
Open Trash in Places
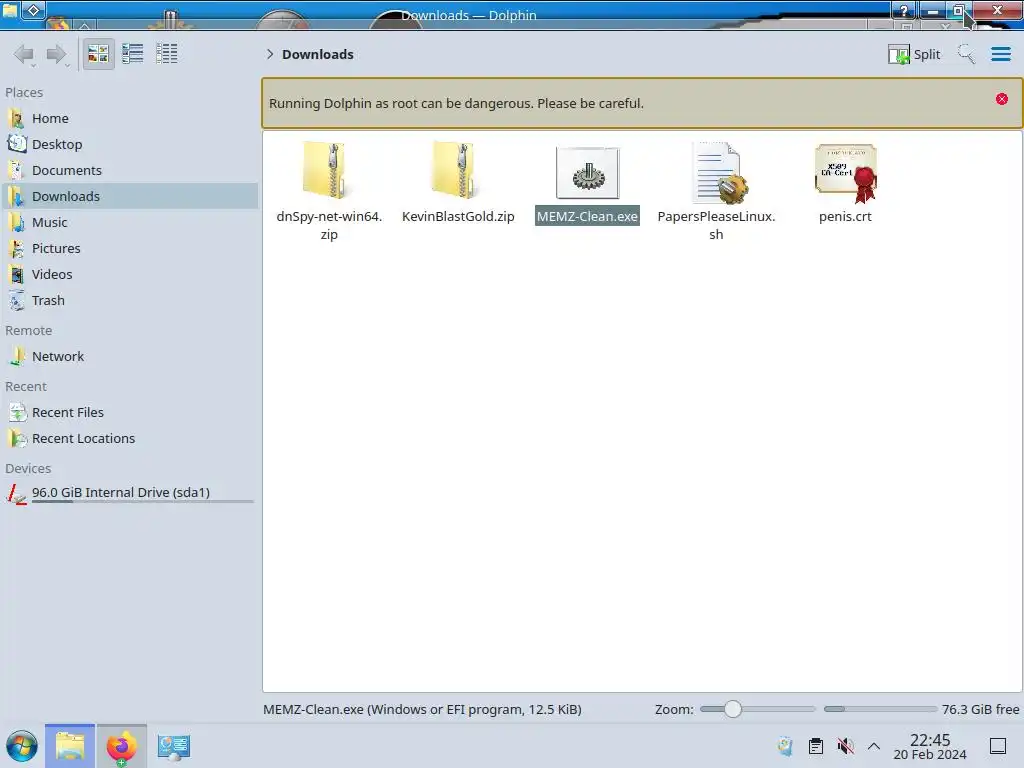tap(129, 301)
